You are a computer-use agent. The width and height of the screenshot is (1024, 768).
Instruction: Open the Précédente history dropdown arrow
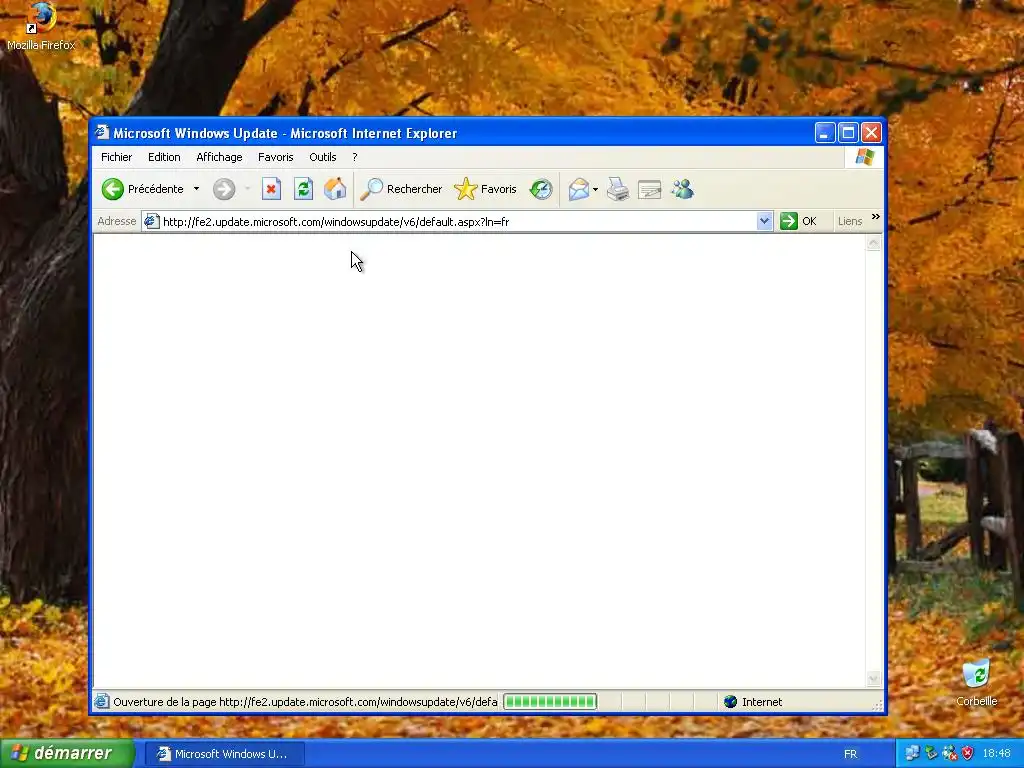(x=196, y=189)
